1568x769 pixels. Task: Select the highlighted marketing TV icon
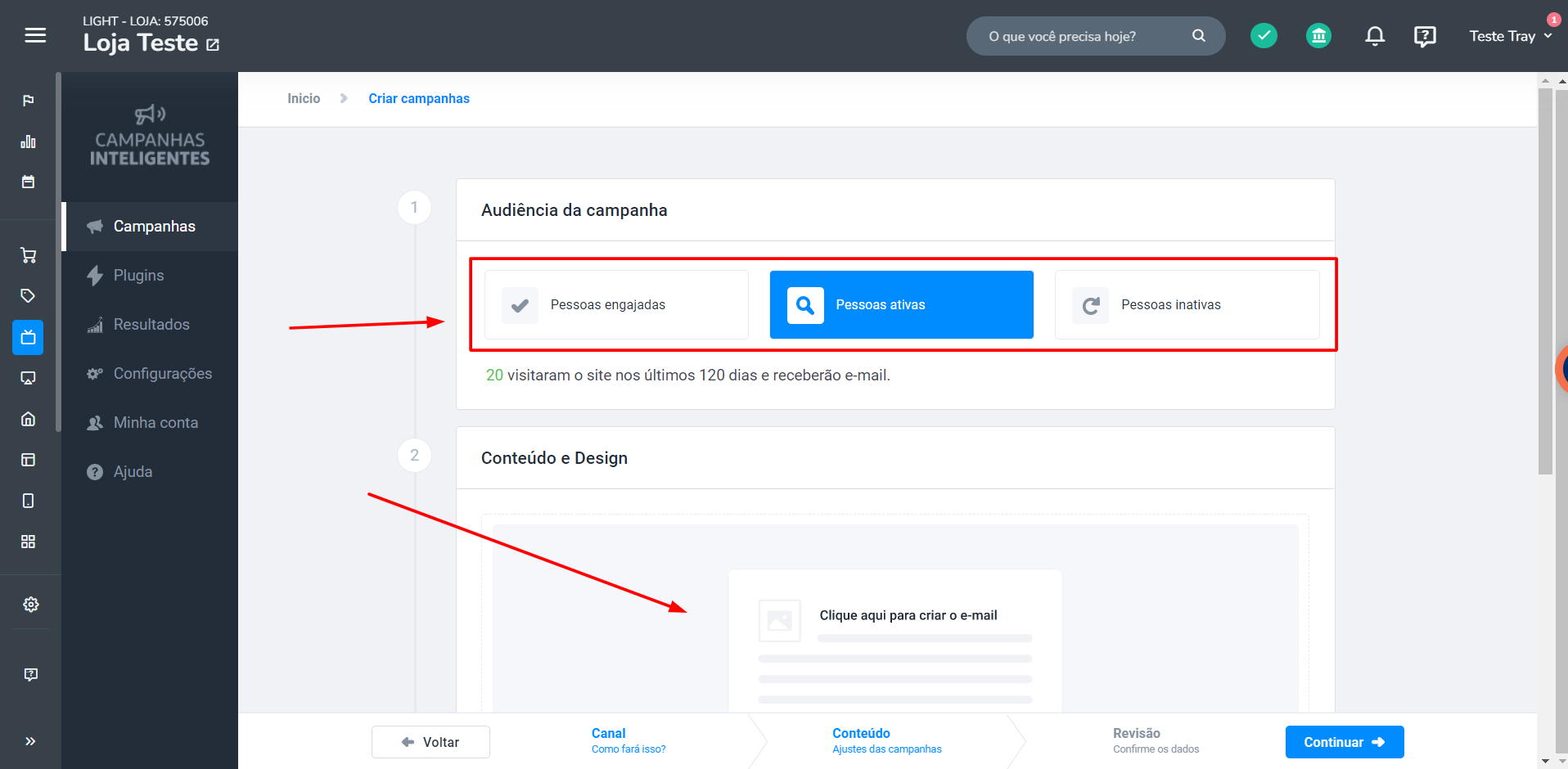[x=28, y=337]
